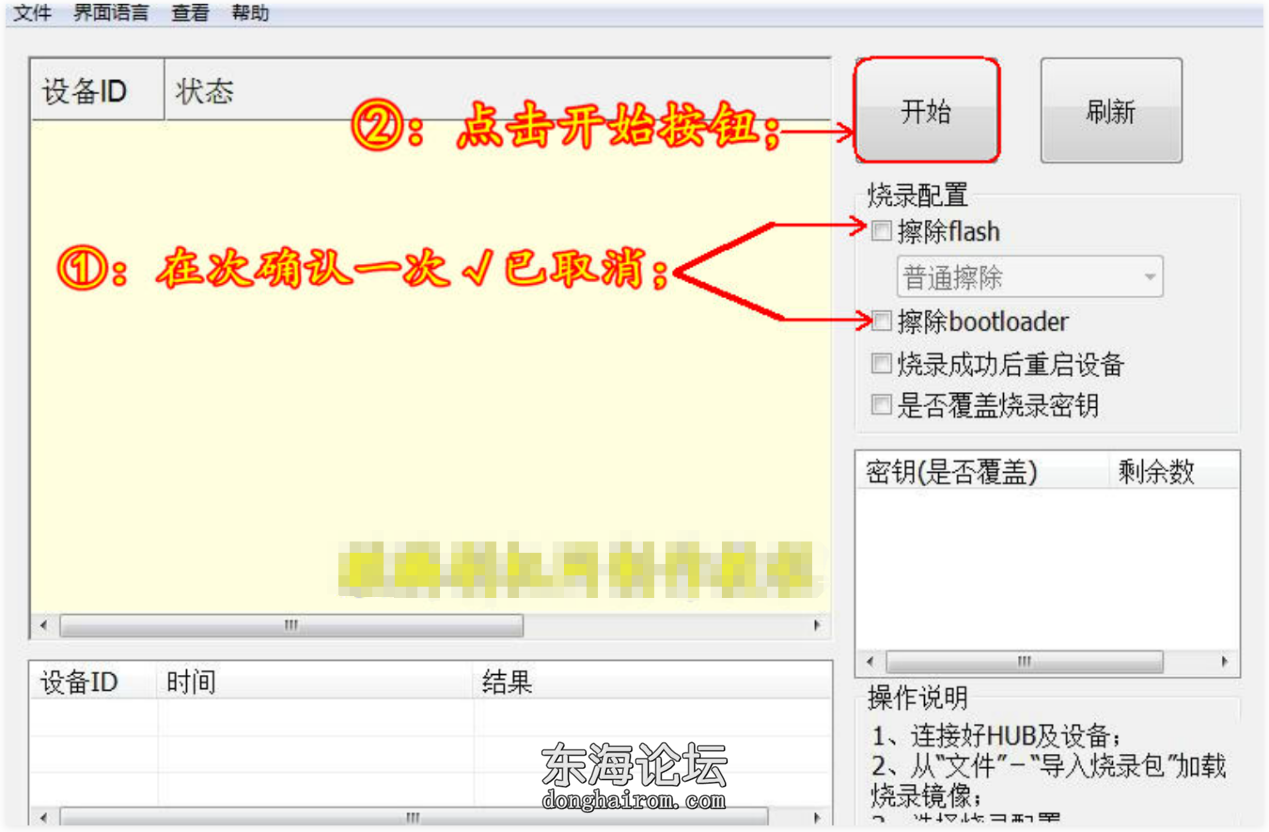
Task: Open the 查看 menu
Action: point(189,14)
